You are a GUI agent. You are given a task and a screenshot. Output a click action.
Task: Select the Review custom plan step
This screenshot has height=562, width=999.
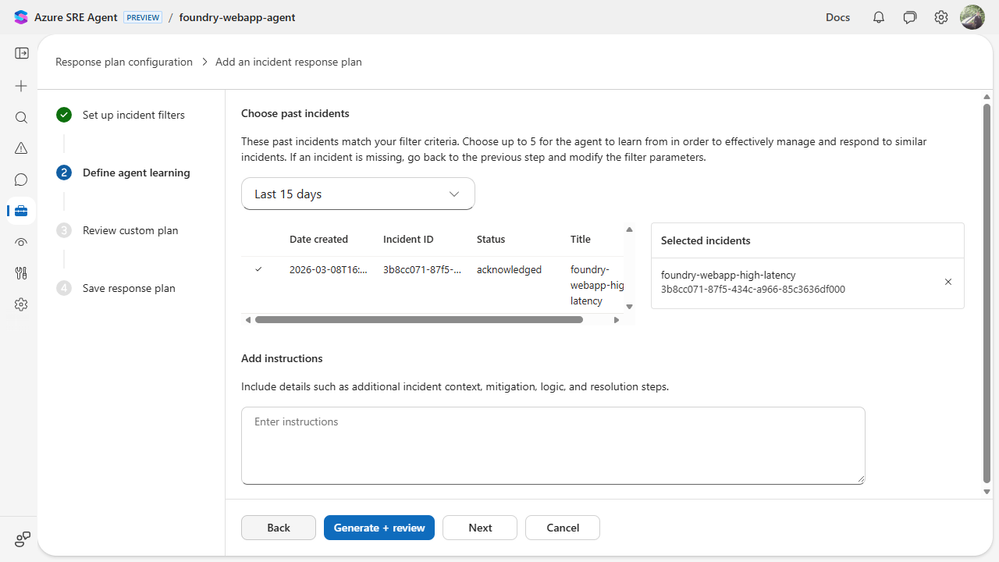(x=130, y=231)
